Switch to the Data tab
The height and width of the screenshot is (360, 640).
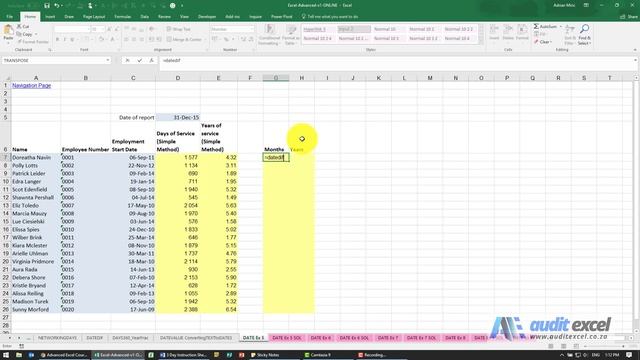tap(144, 17)
